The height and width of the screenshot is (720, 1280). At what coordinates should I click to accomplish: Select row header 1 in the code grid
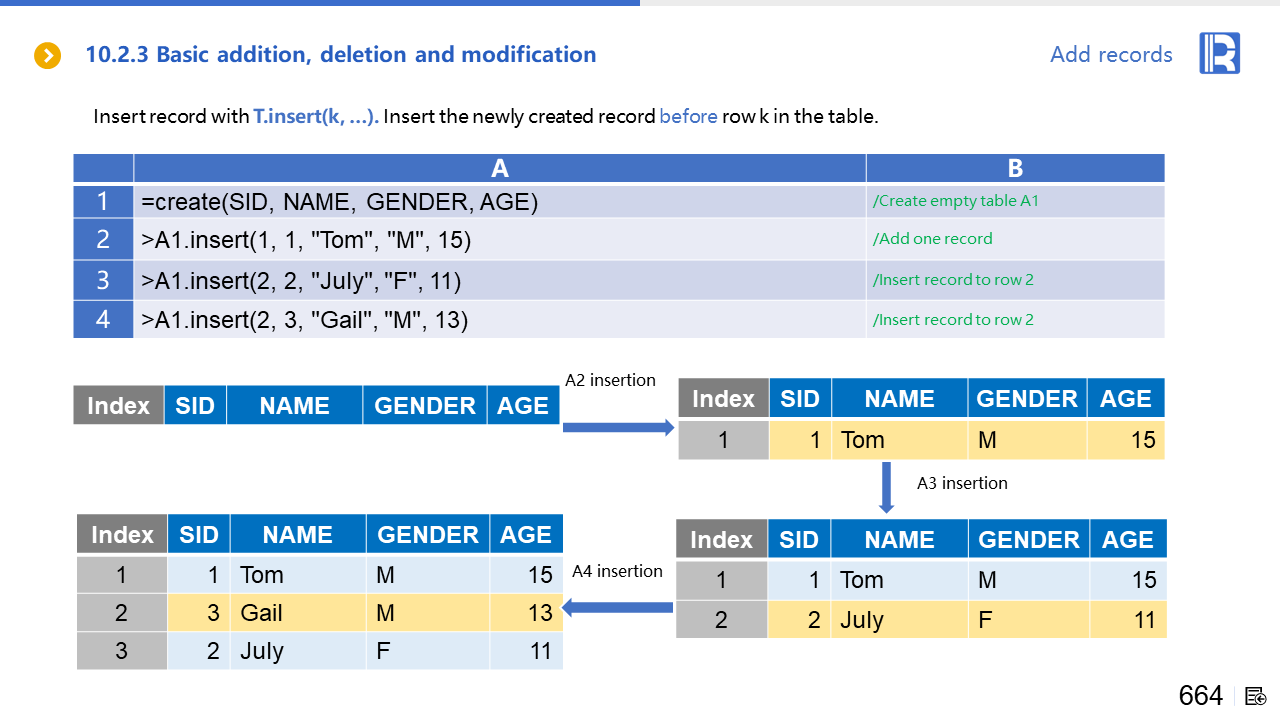[x=103, y=202]
